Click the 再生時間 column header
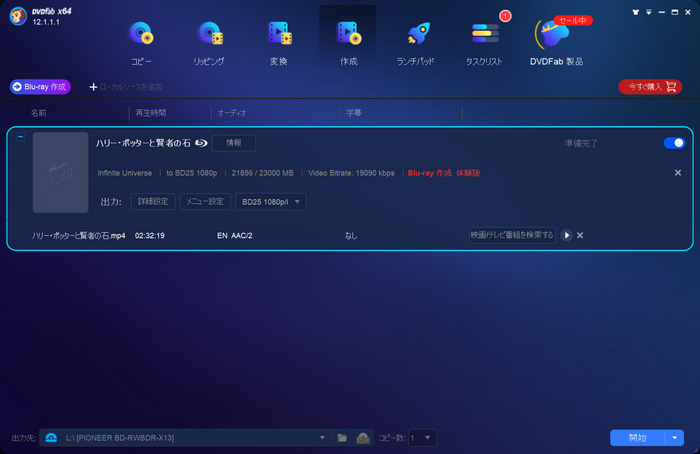 pos(151,113)
